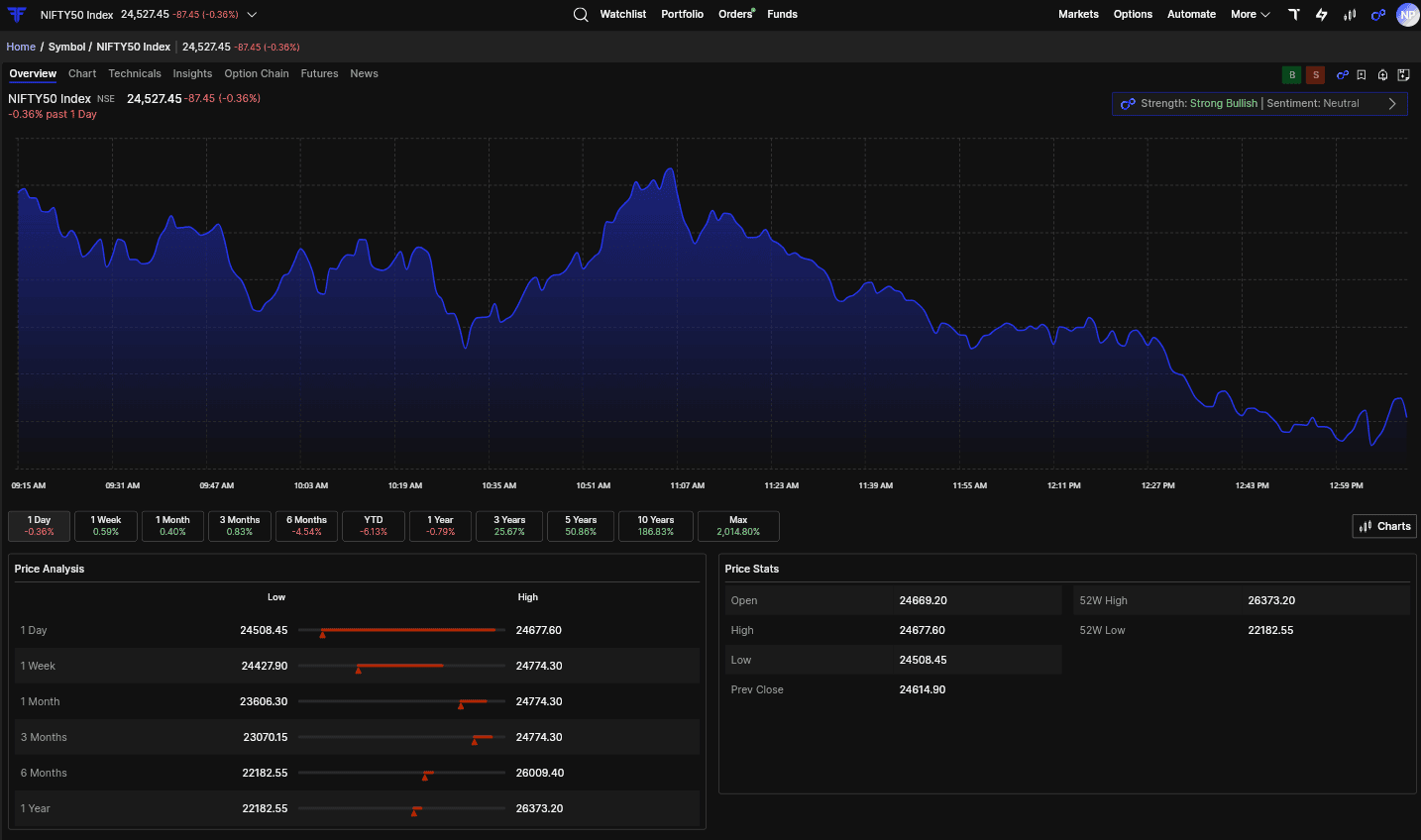Expand the Strength and Sentiment insight arrow
Image resolution: width=1421 pixels, height=840 pixels.
pyautogui.click(x=1392, y=104)
